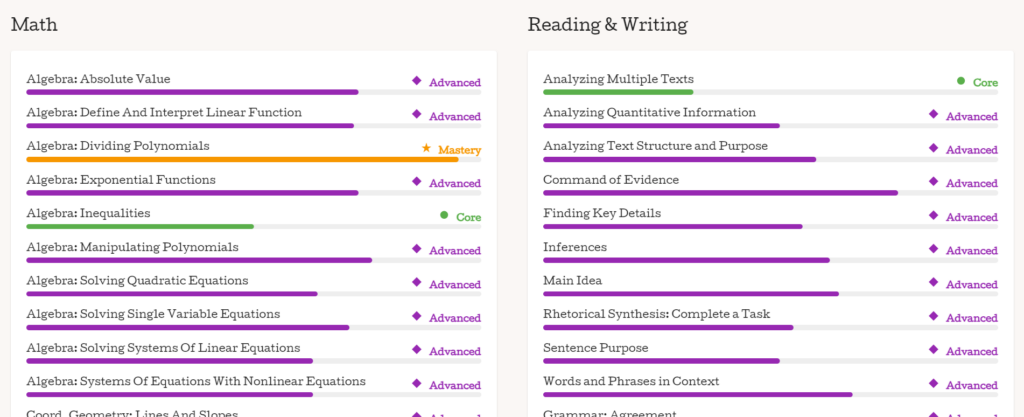Click the Math section heading

pos(35,25)
